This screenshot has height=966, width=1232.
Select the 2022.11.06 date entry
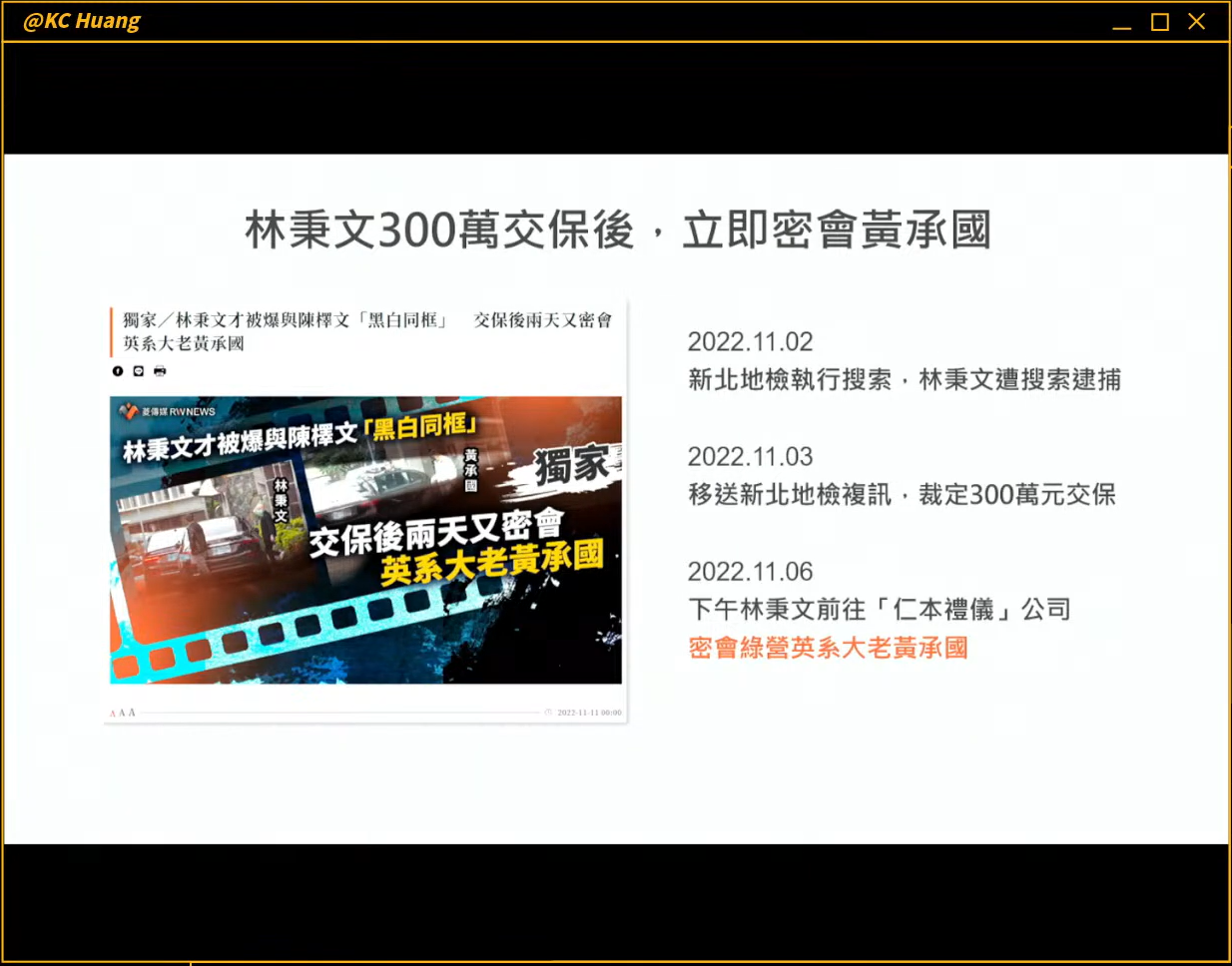point(750,572)
